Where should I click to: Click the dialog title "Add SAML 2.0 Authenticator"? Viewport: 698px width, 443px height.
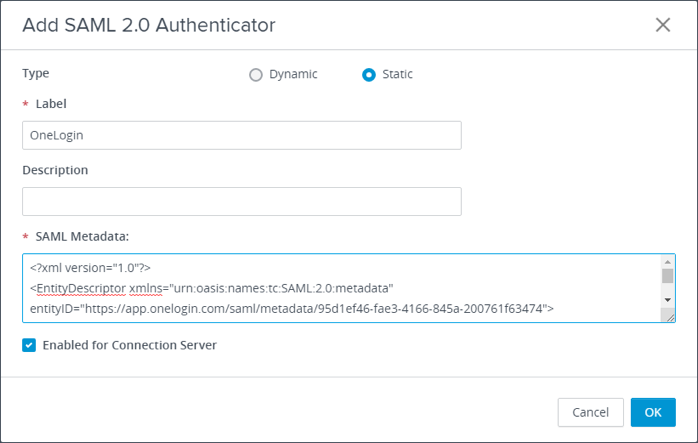(x=149, y=25)
